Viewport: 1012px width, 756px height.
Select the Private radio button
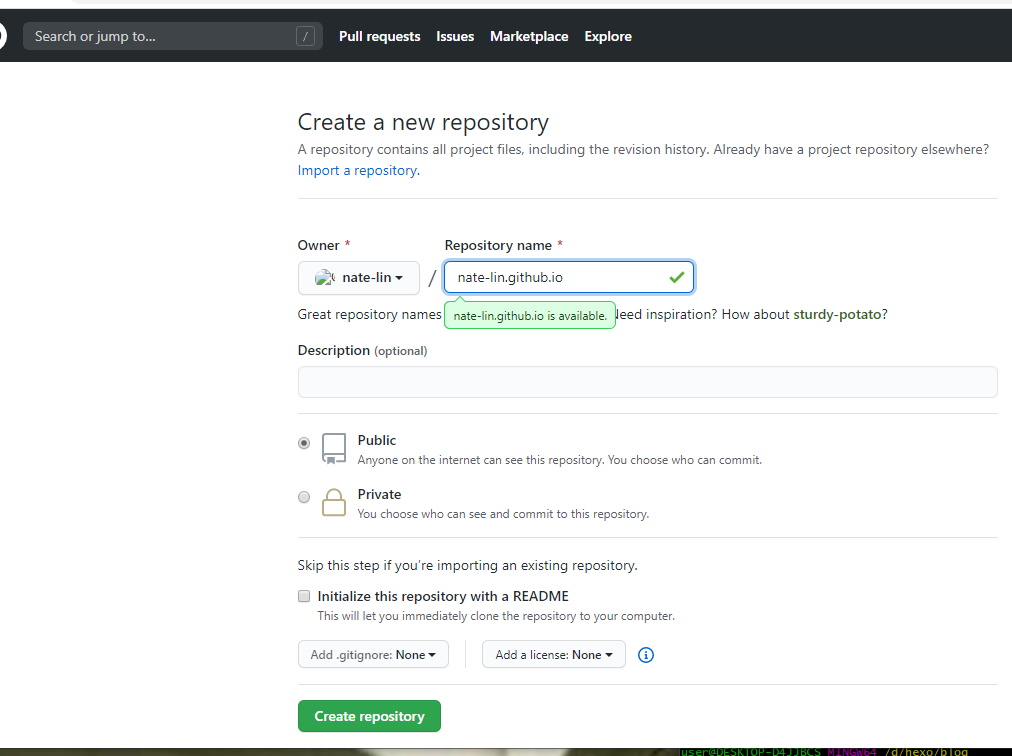click(x=304, y=497)
